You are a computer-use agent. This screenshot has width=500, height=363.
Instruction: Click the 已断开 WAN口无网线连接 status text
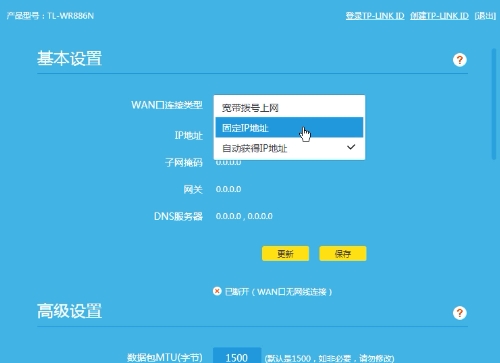(x=278, y=292)
